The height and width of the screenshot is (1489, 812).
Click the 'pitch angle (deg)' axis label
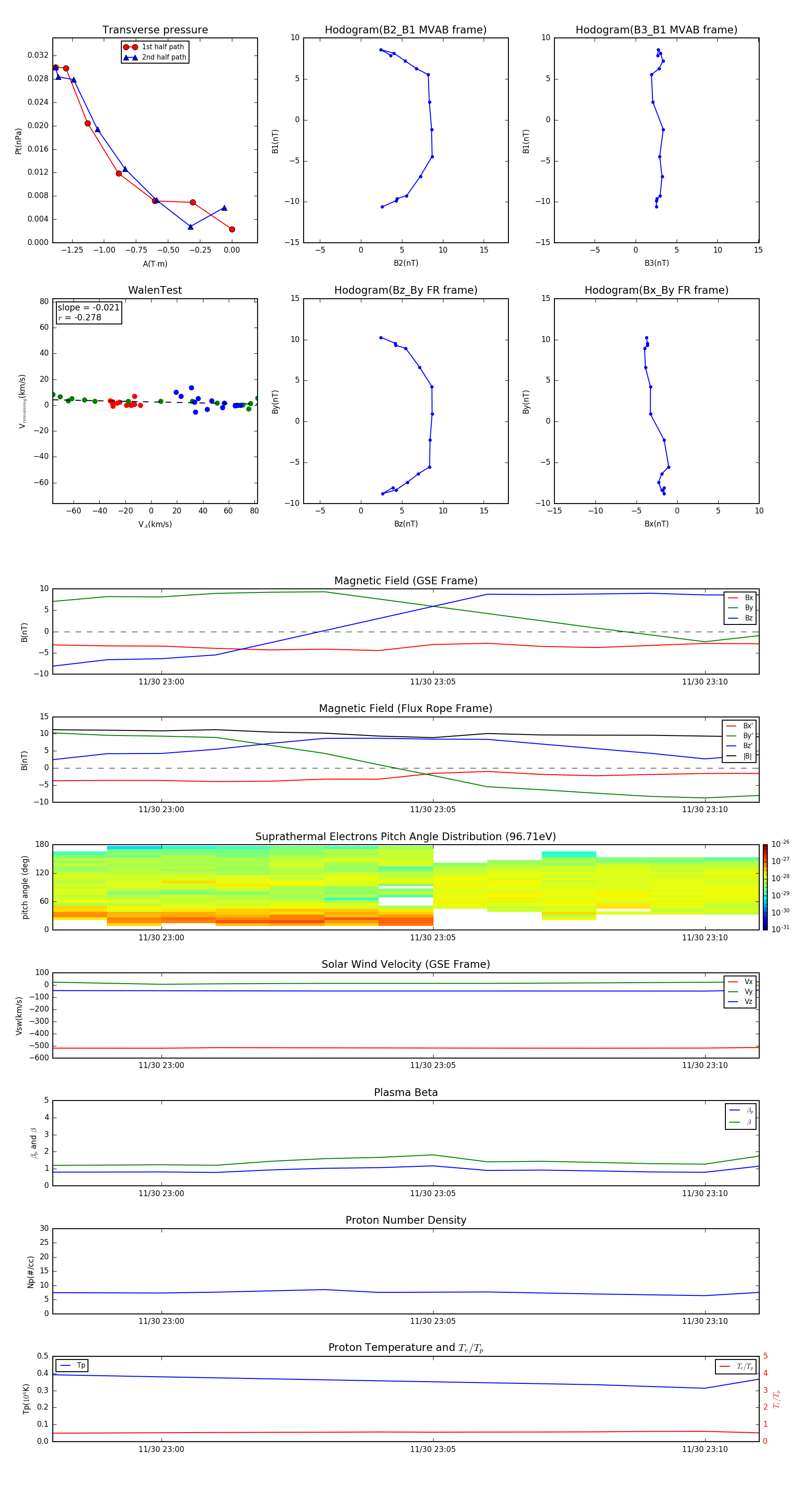[25, 887]
